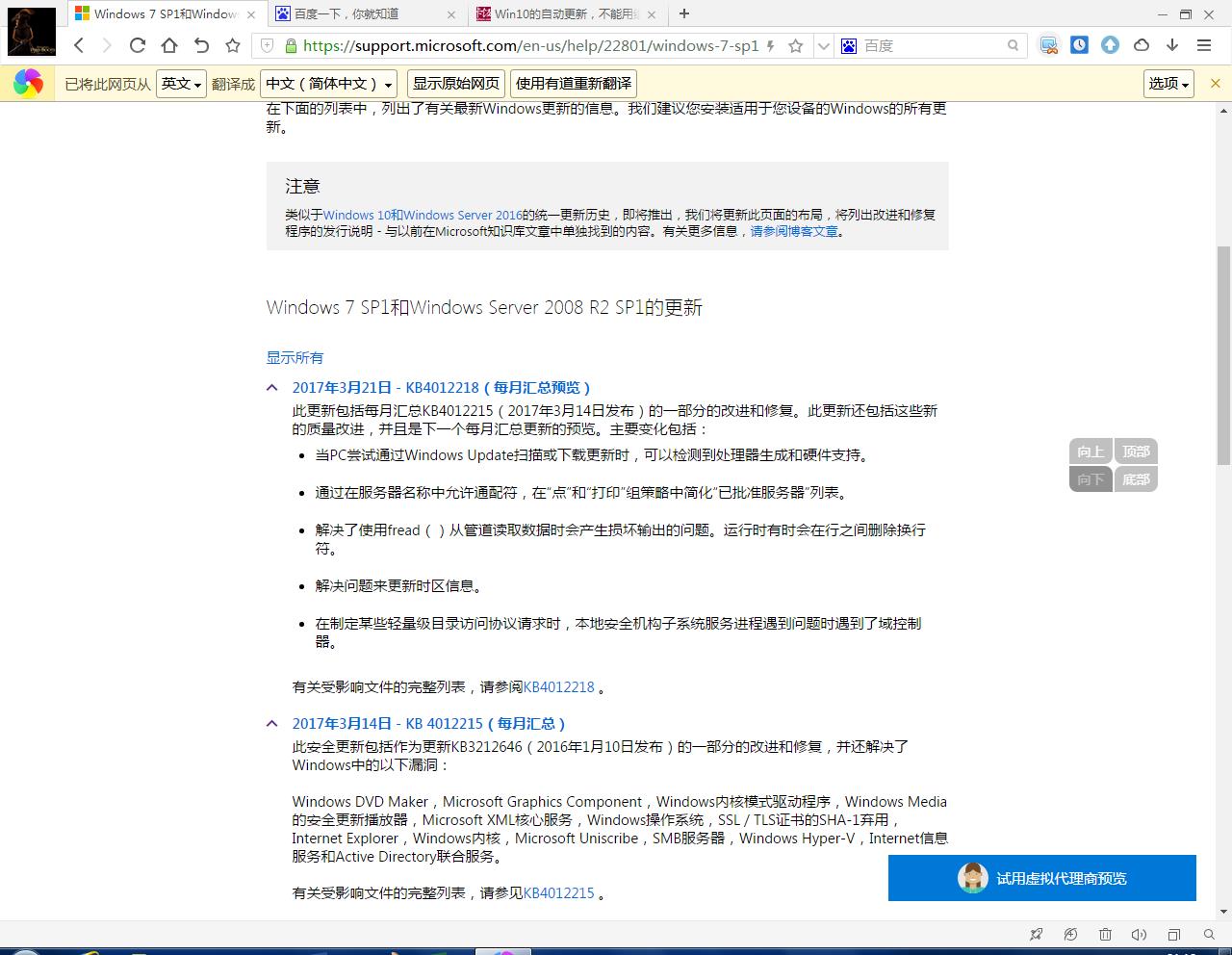Click the lightning speed-mode icon in address bar
This screenshot has height=955, width=1232.
(x=771, y=45)
